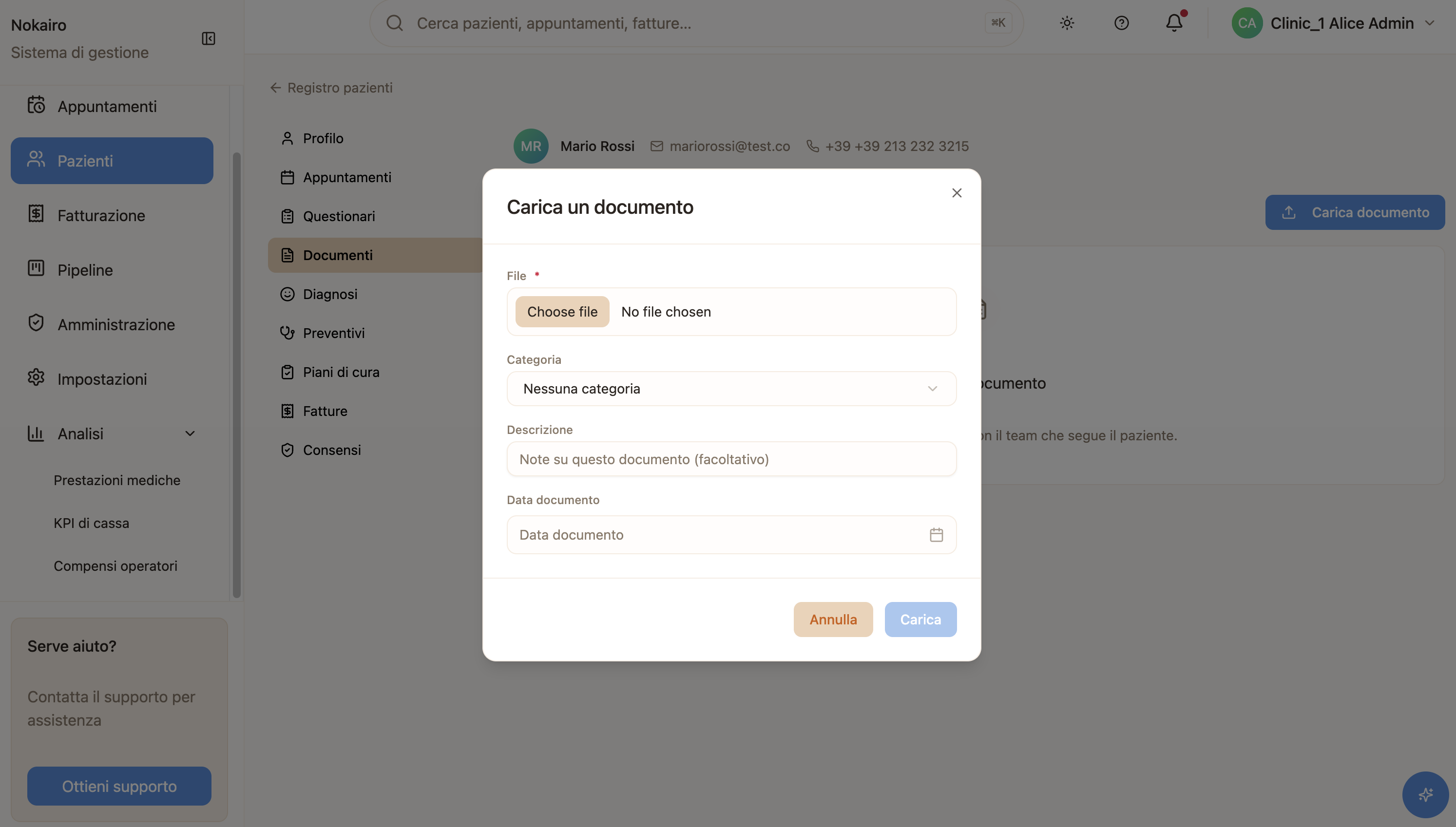
Task: Click the No file chosen text
Action: [666, 312]
